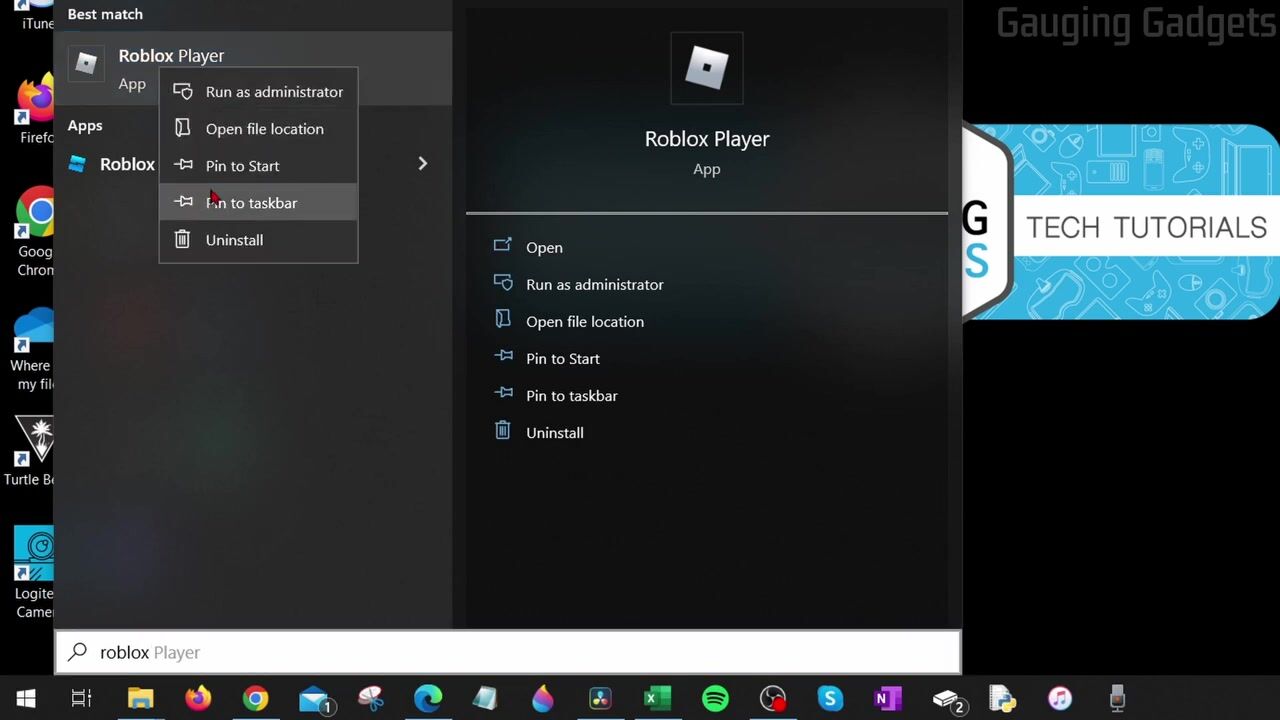Open the notepad-style app icon on the taskbar
The width and height of the screenshot is (1280, 720).
(485, 698)
